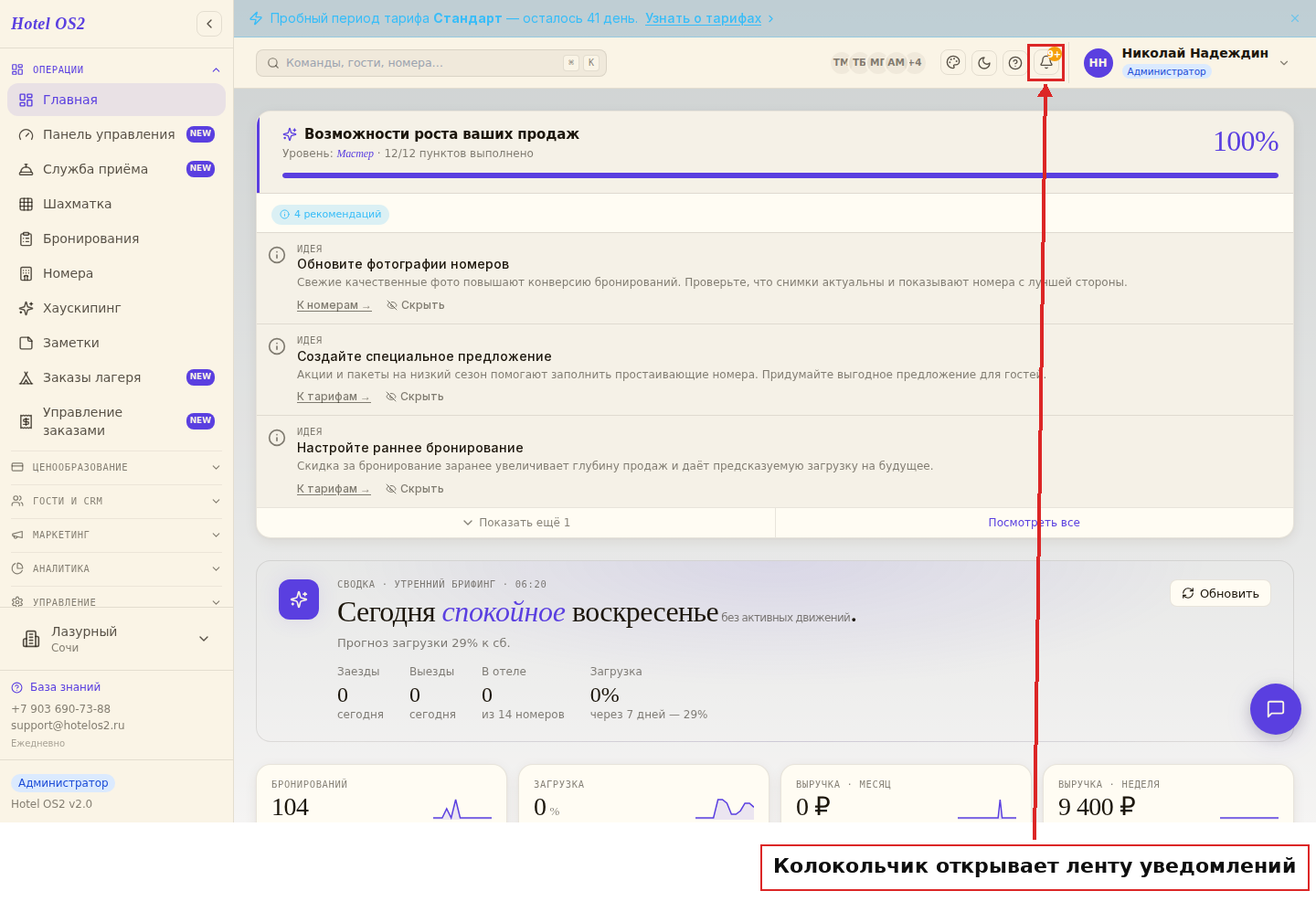Click the Администратор role badge in sidebar footer

(x=63, y=783)
